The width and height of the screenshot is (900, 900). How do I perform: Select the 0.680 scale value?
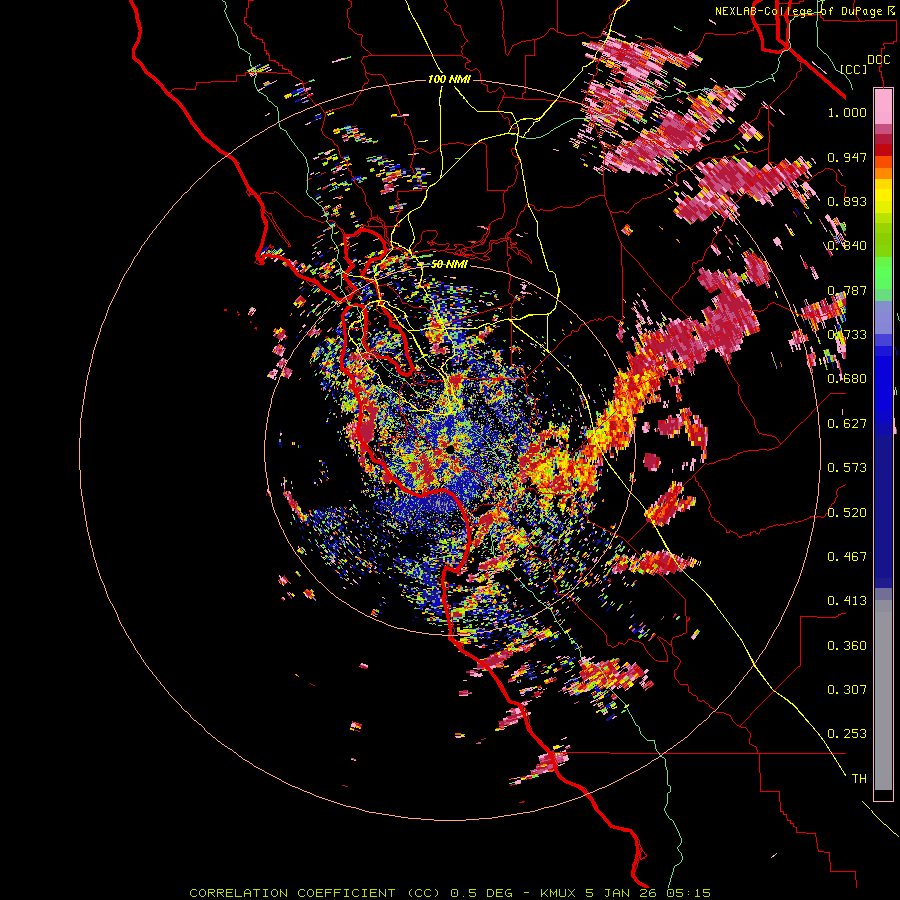pyautogui.click(x=847, y=379)
